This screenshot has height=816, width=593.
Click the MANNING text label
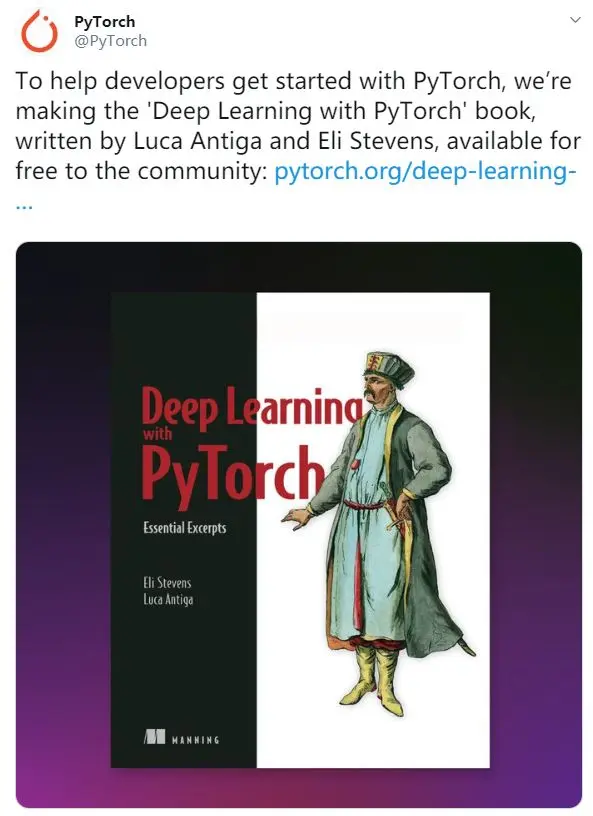195,740
